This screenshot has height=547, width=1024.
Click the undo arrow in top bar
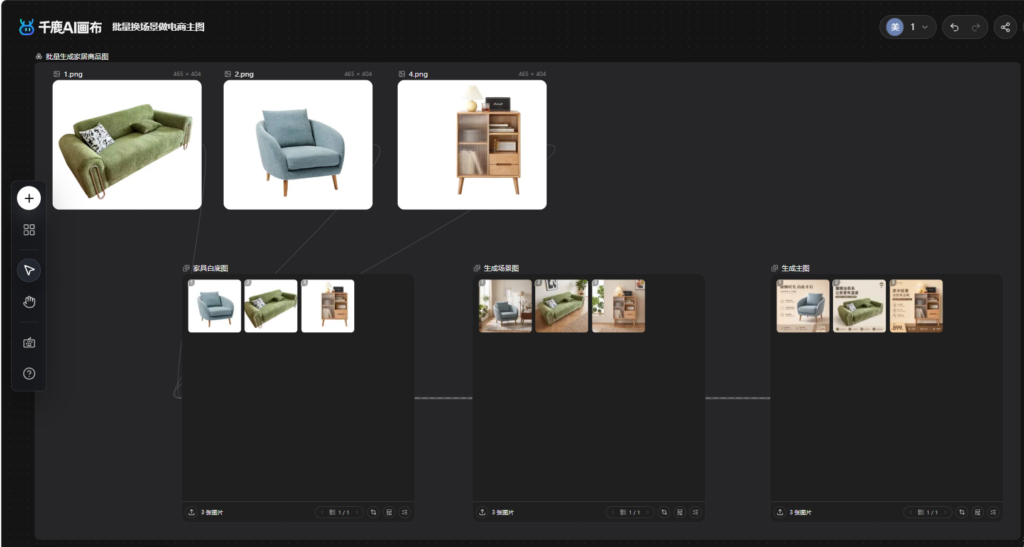pyautogui.click(x=954, y=27)
